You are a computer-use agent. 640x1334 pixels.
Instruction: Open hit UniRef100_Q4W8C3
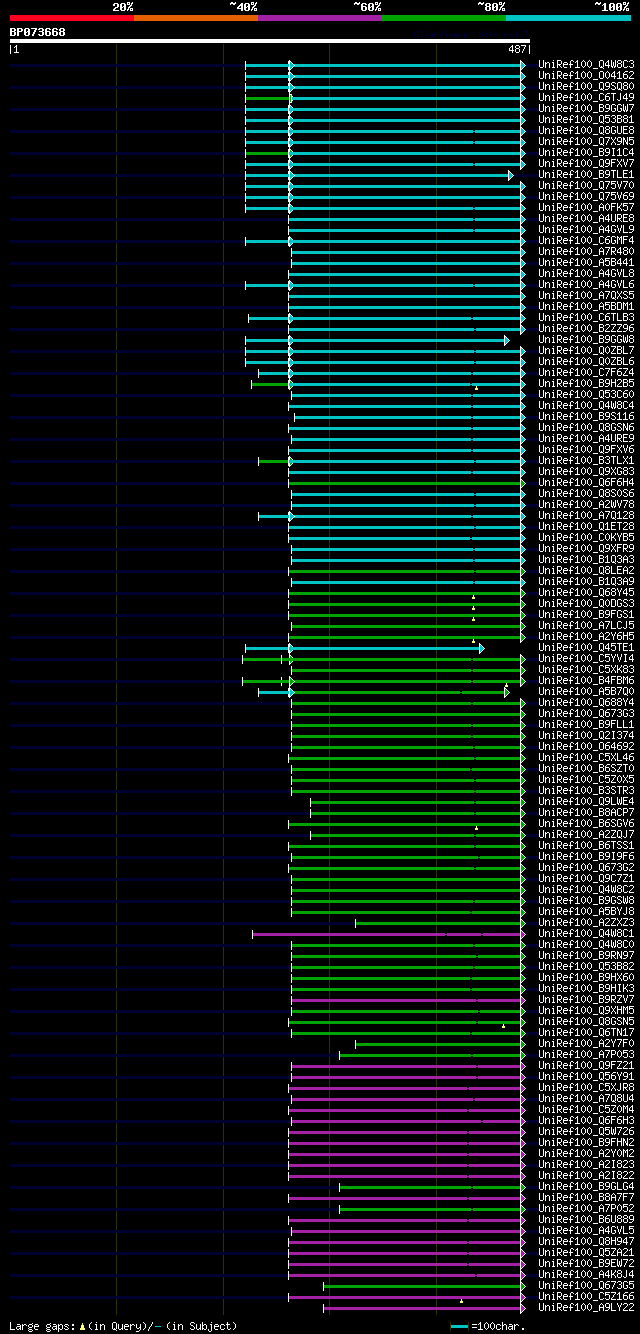(x=586, y=64)
